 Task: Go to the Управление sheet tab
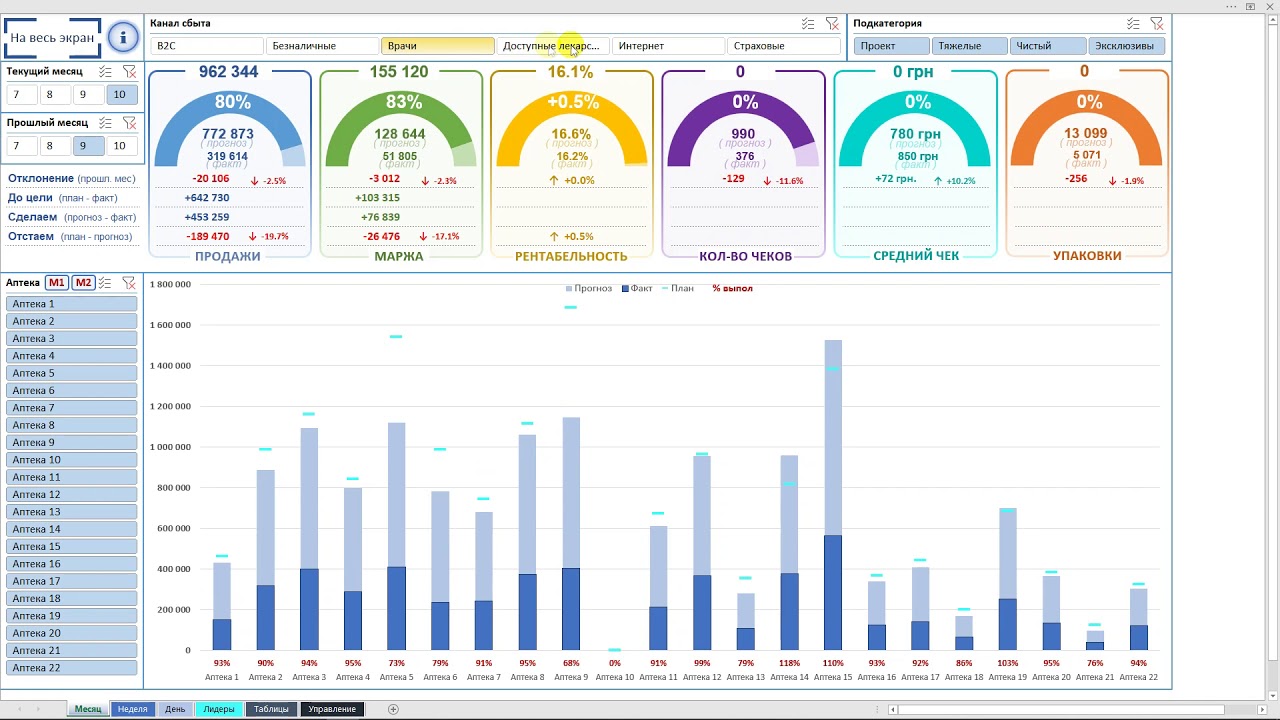tap(332, 709)
